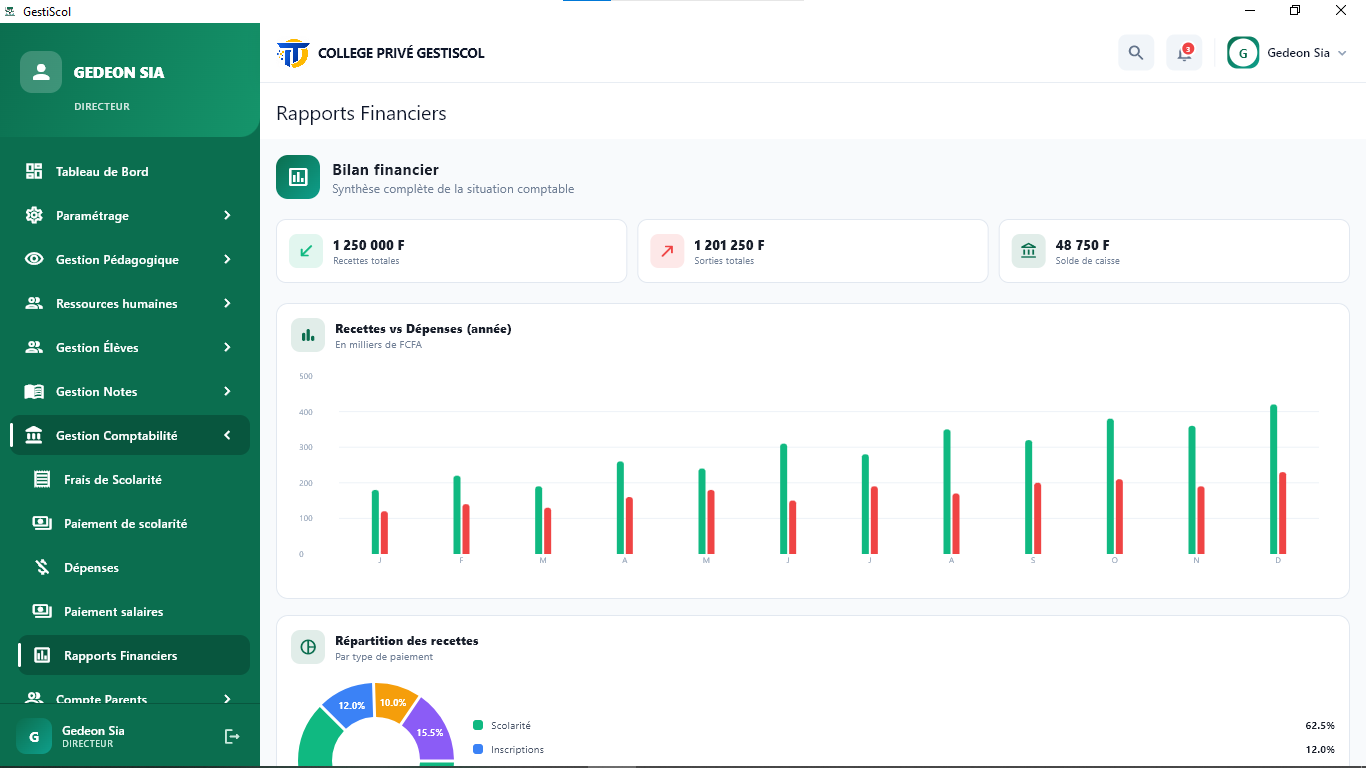
Task: Click the Inscriptions legend label
Action: pyautogui.click(x=518, y=749)
